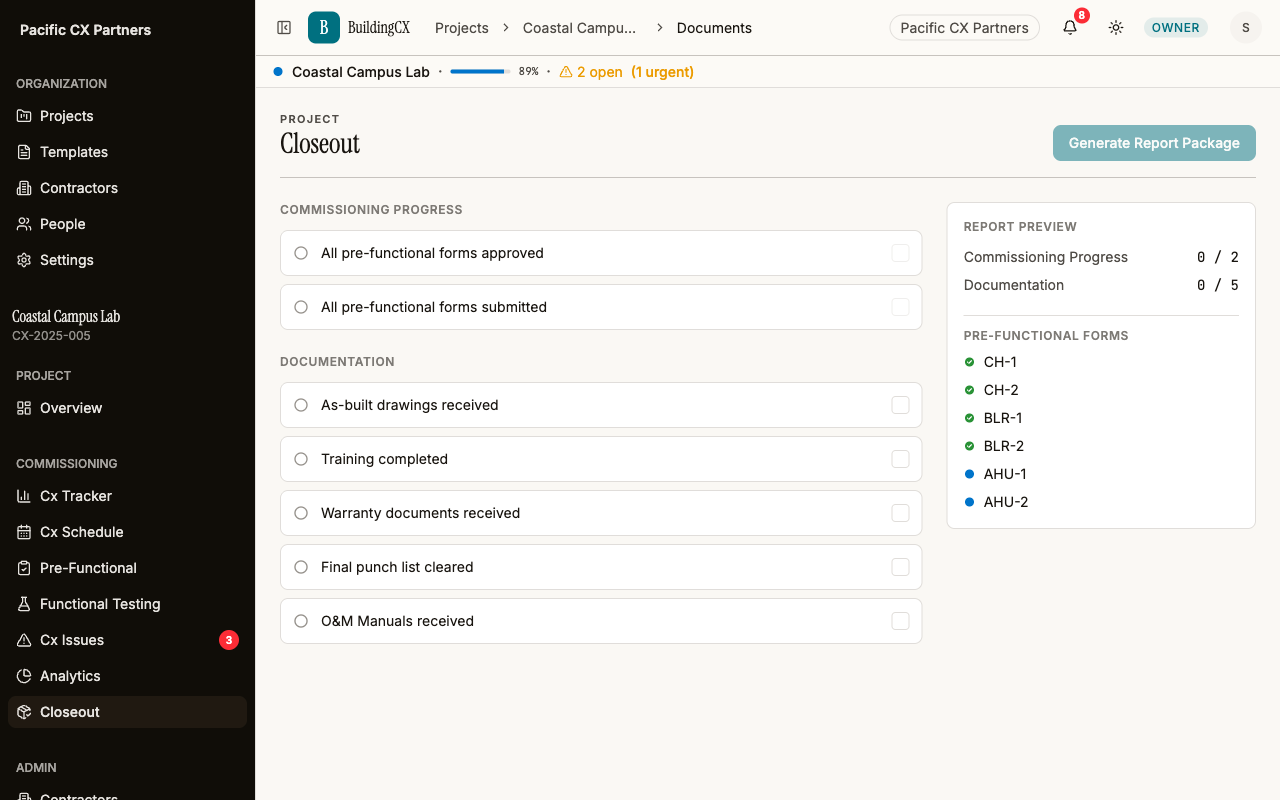
Task: Click the Documents breadcrumb
Action: click(x=714, y=28)
